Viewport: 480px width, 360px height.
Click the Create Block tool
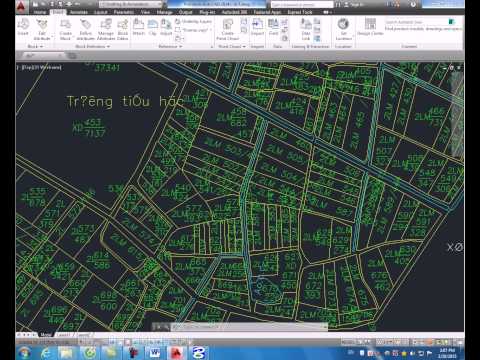pos(66,29)
